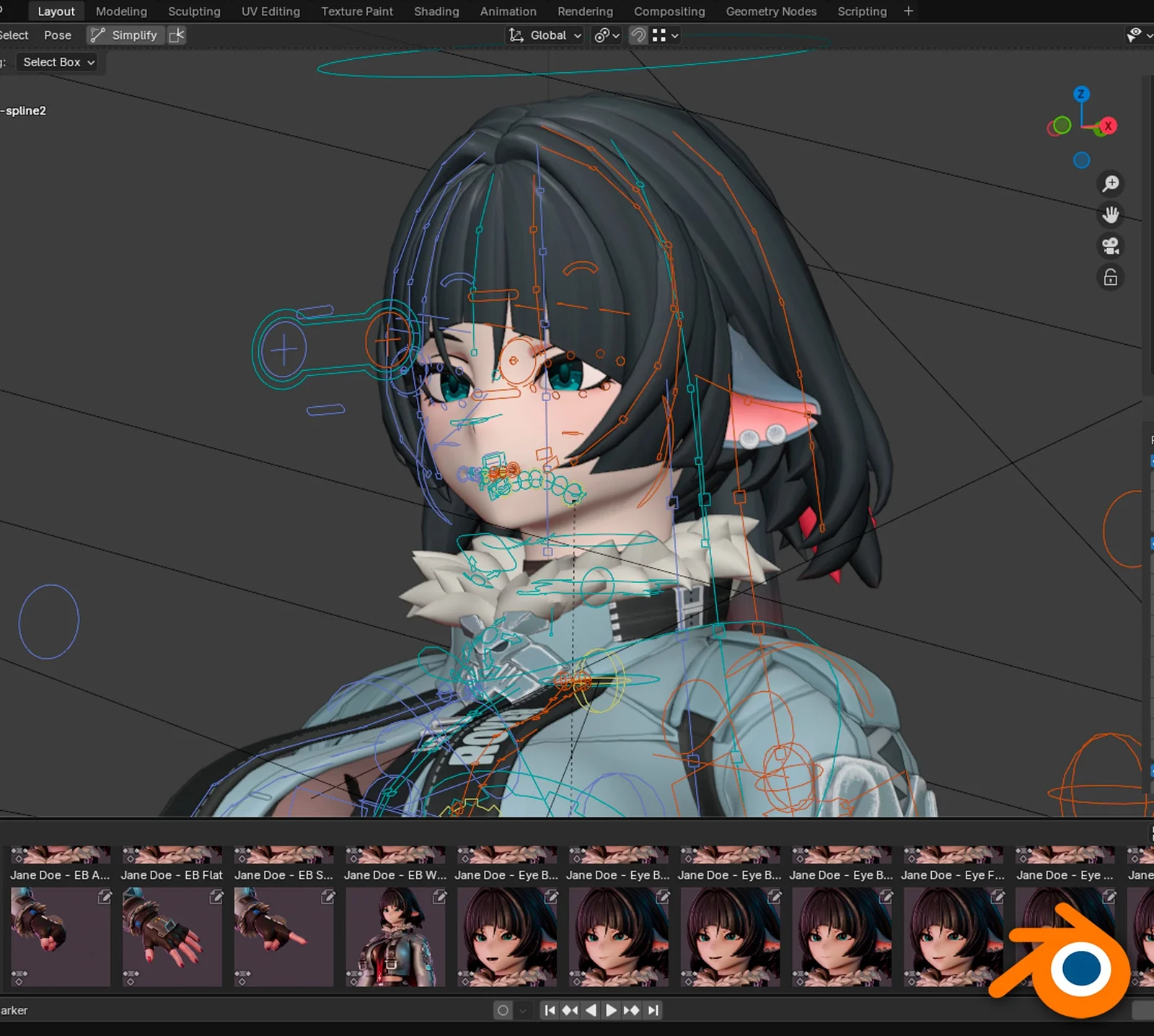
Task: Switch to the Shading workspace tab
Action: (436, 11)
